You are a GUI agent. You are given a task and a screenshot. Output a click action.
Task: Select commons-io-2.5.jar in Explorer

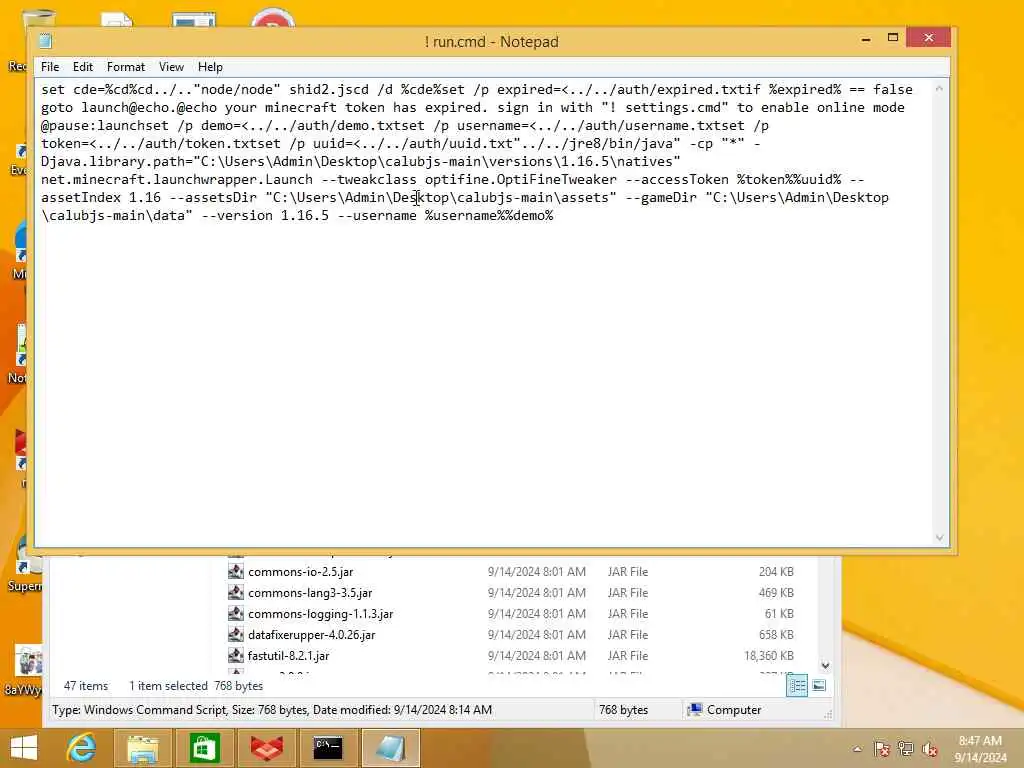pyautogui.click(x=300, y=571)
